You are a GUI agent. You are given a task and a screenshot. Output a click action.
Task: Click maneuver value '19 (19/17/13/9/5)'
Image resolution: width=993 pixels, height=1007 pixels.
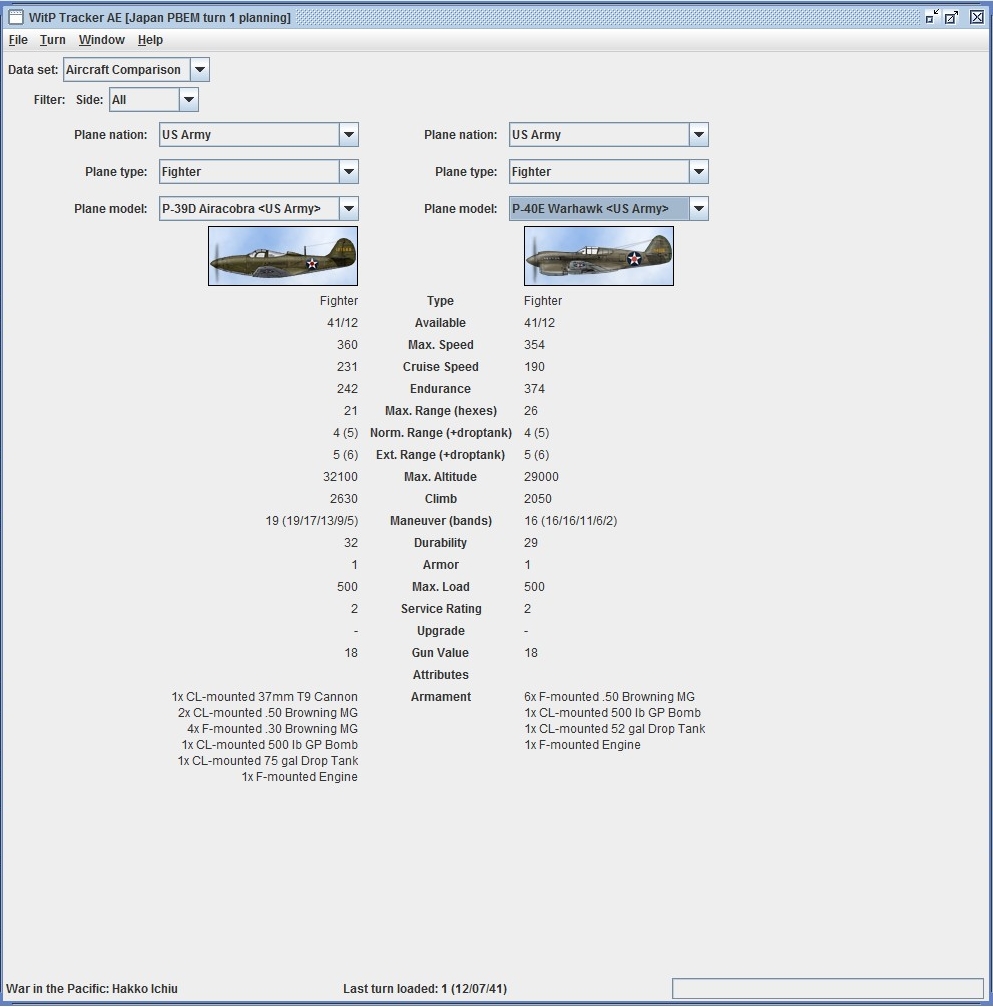[x=312, y=521]
